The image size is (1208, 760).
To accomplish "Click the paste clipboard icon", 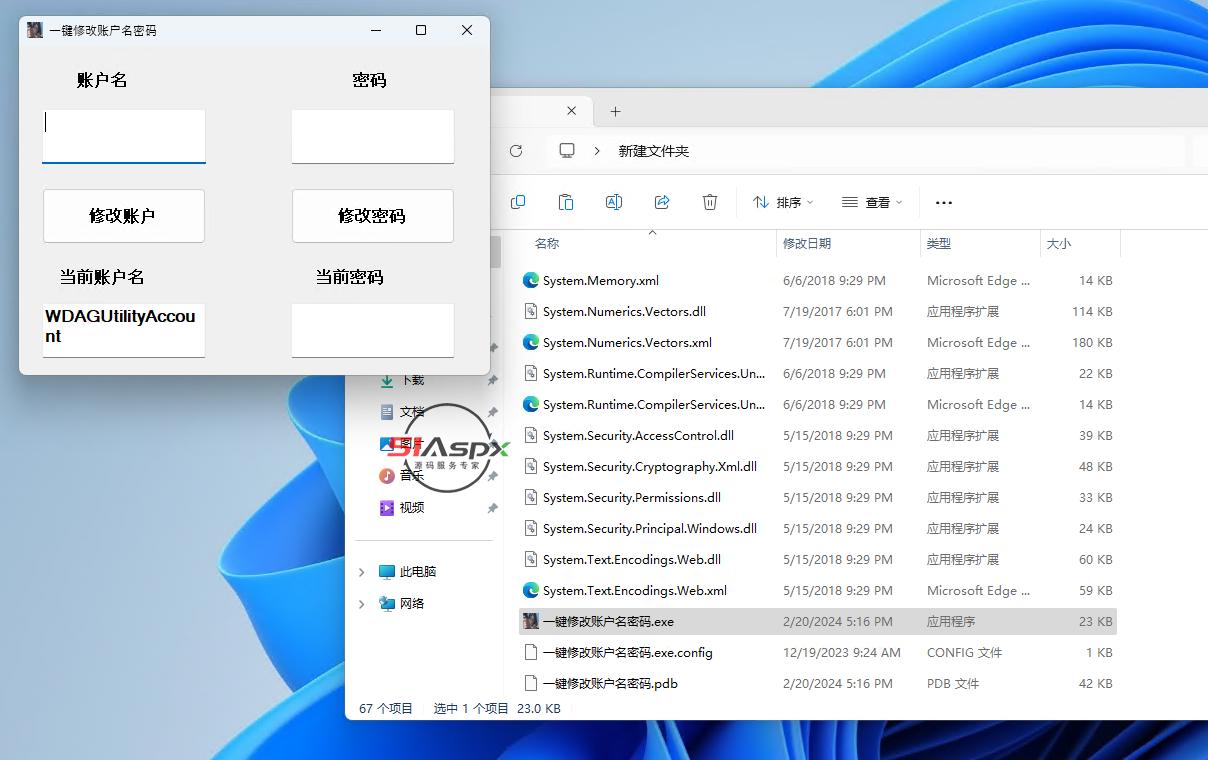I will (x=566, y=202).
